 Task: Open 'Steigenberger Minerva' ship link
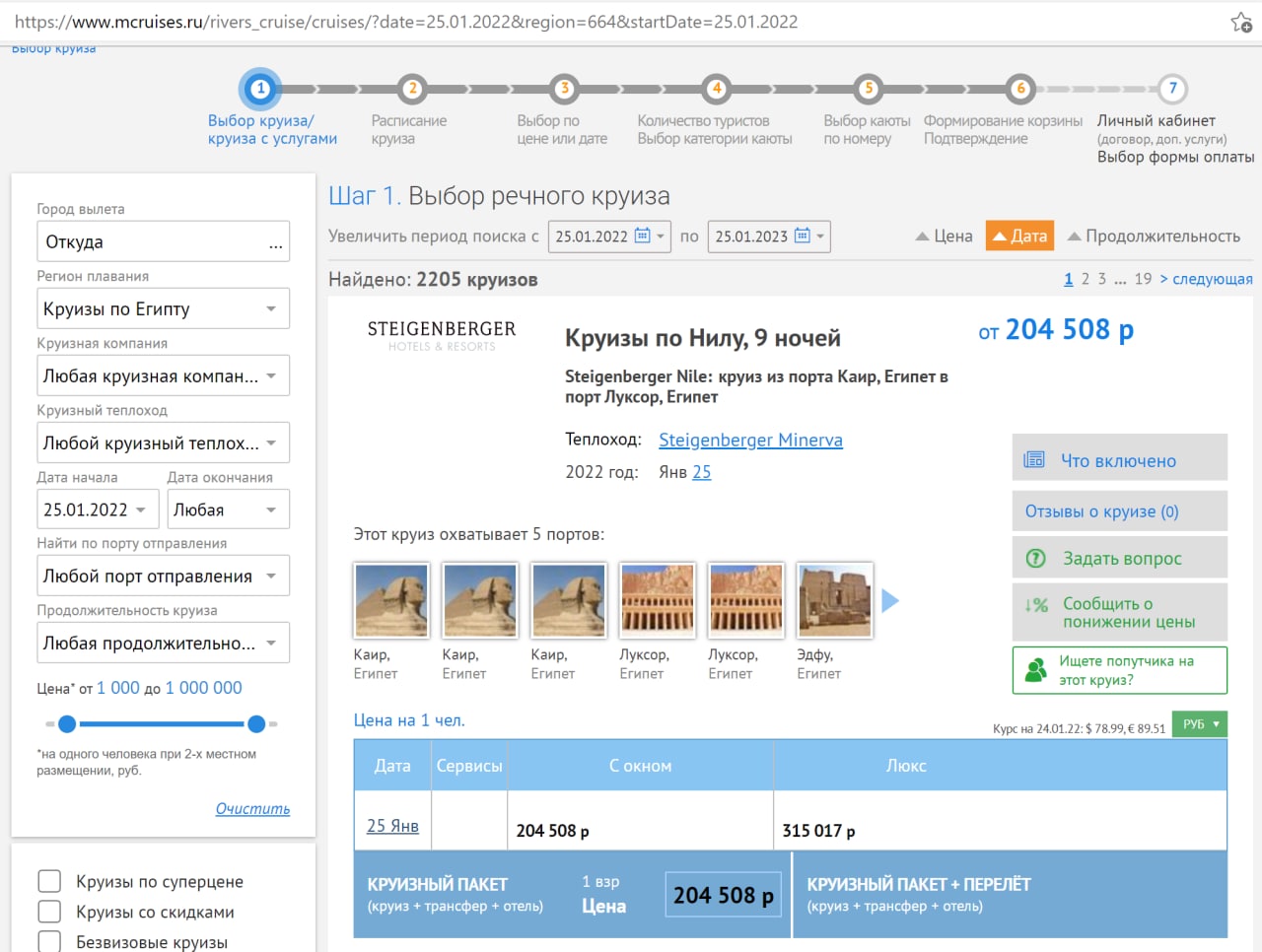pyautogui.click(x=750, y=440)
